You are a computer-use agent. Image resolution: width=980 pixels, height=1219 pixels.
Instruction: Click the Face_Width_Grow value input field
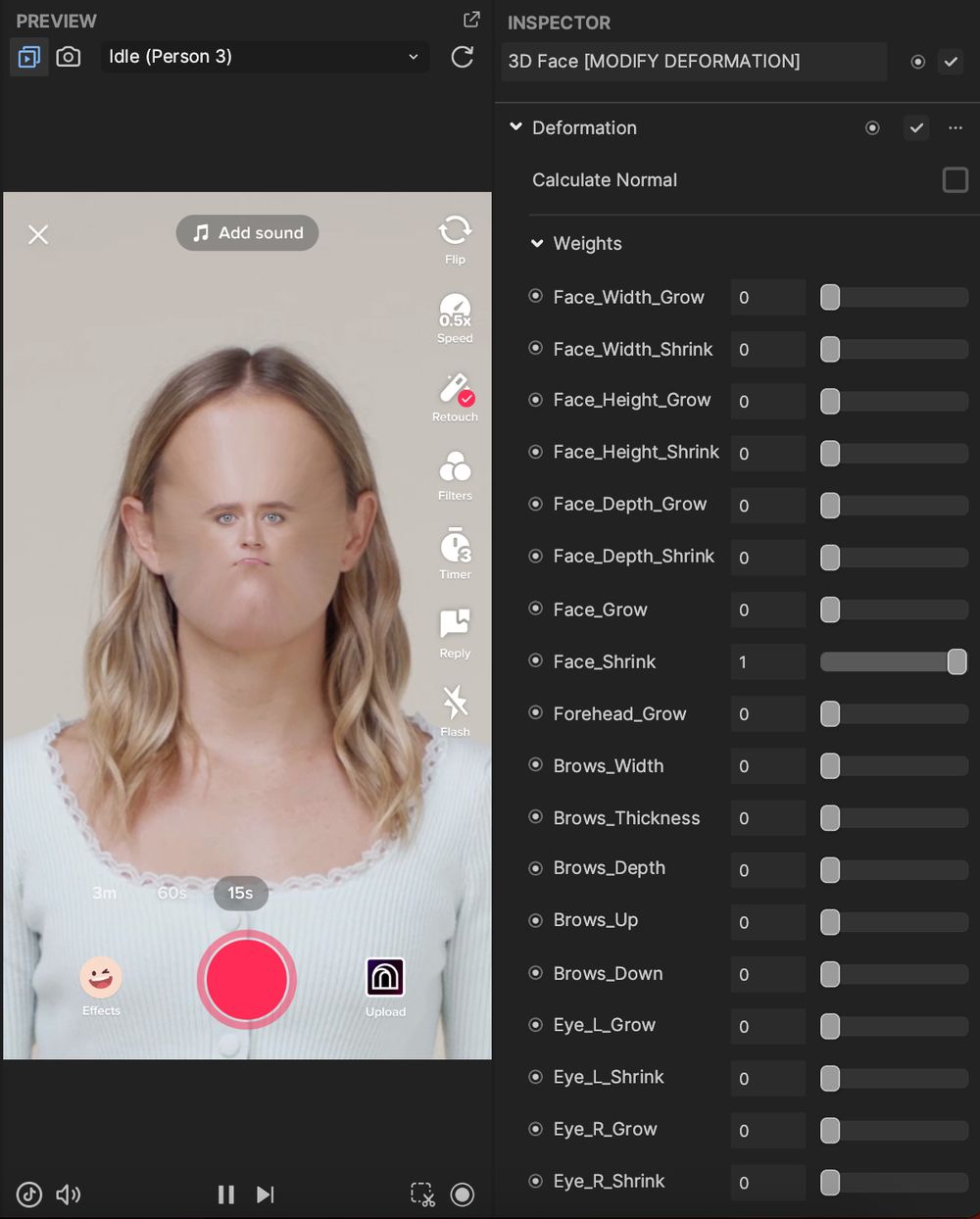pos(767,297)
